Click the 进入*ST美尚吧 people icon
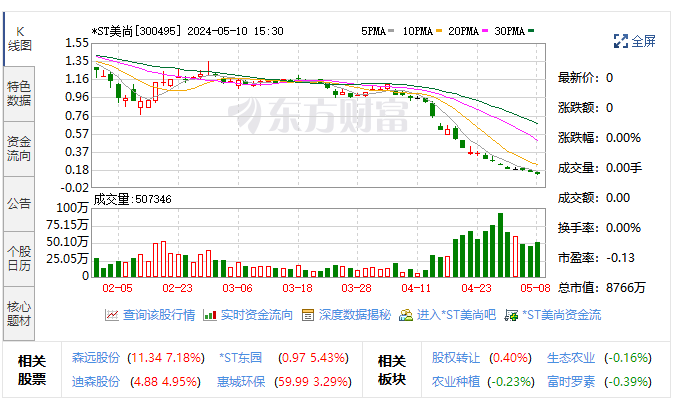This screenshot has height=410, width=675. pyautogui.click(x=406, y=315)
